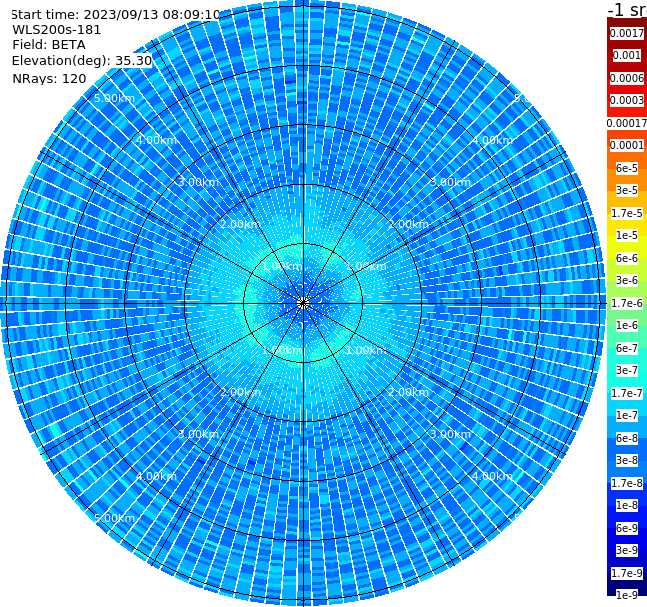Click the 6e-7 colorbar value
The height and width of the screenshot is (607, 647).
pos(627,348)
